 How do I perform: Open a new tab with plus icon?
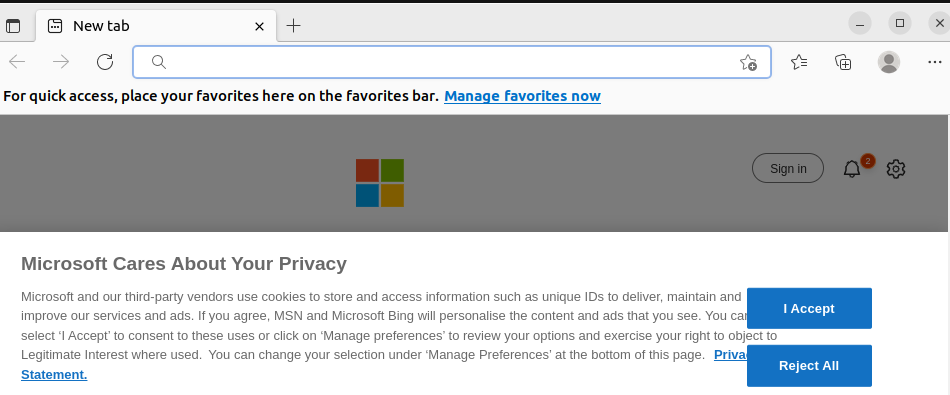point(293,25)
